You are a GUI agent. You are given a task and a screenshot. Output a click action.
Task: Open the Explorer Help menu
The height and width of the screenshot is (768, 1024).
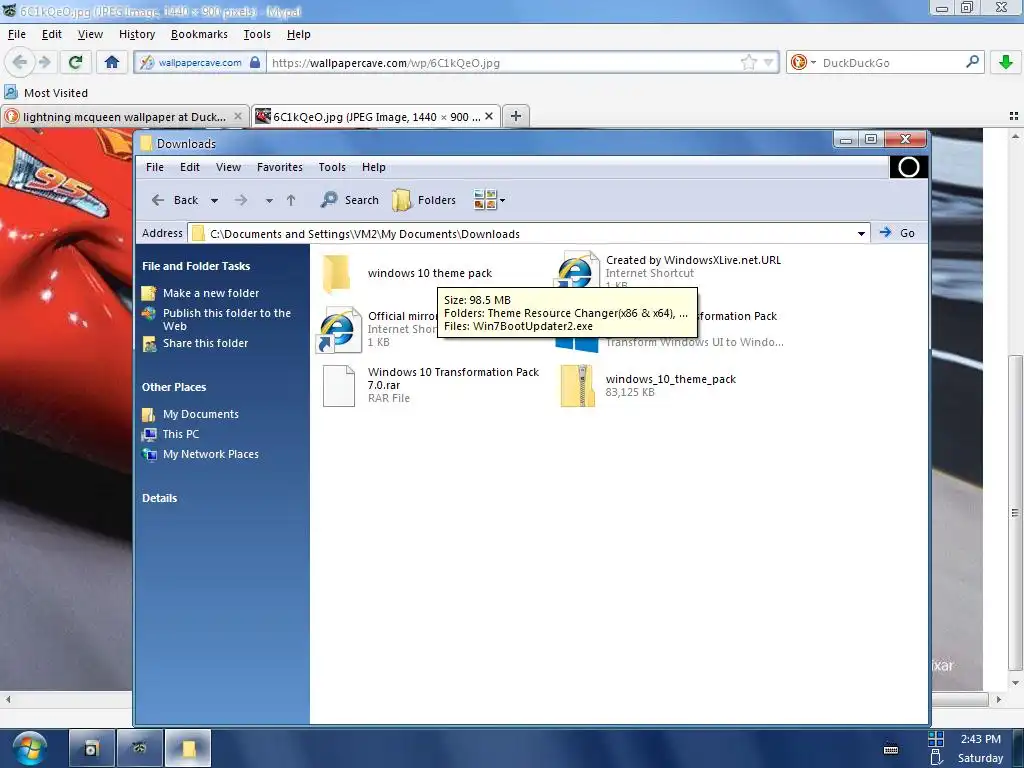point(374,167)
